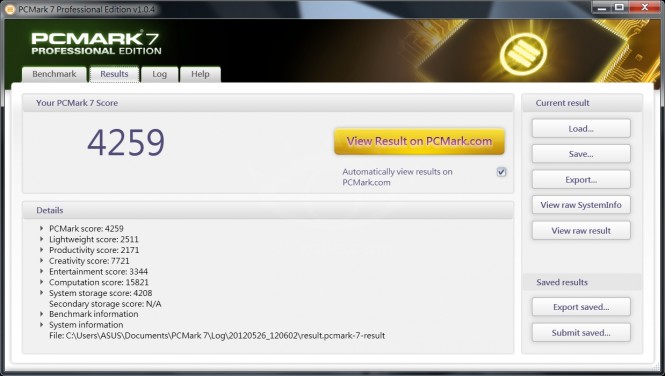This screenshot has width=665, height=376.
Task: Switch to the Benchmark tab
Action: click(x=54, y=74)
